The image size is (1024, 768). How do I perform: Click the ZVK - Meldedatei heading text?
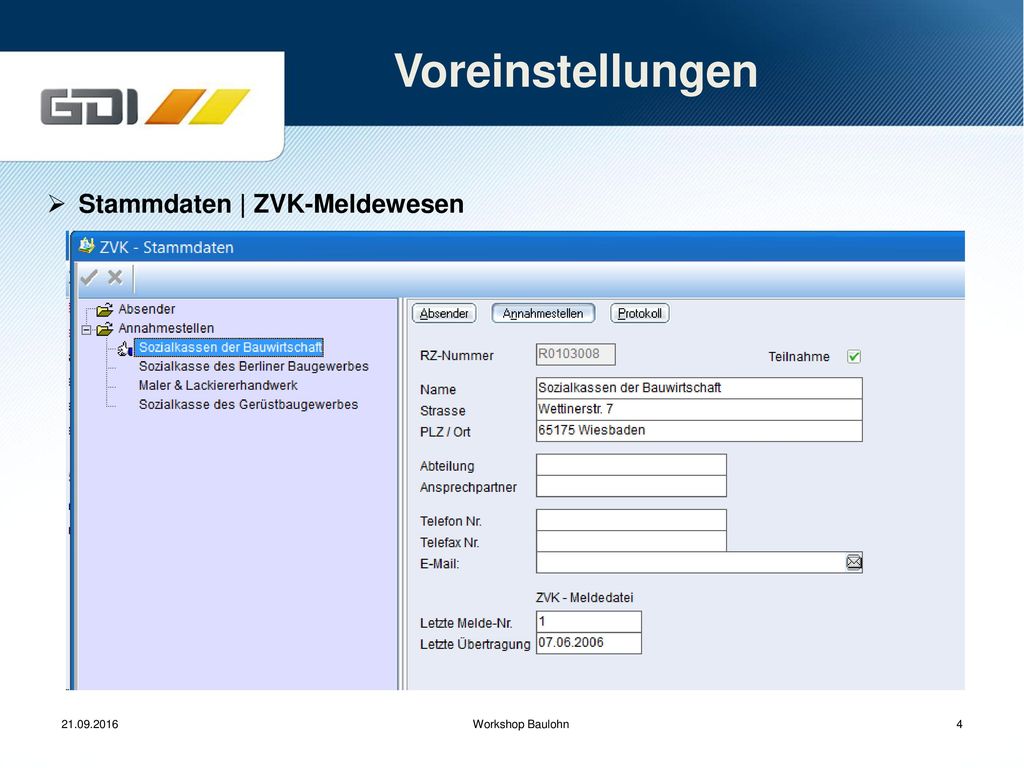coord(584,598)
